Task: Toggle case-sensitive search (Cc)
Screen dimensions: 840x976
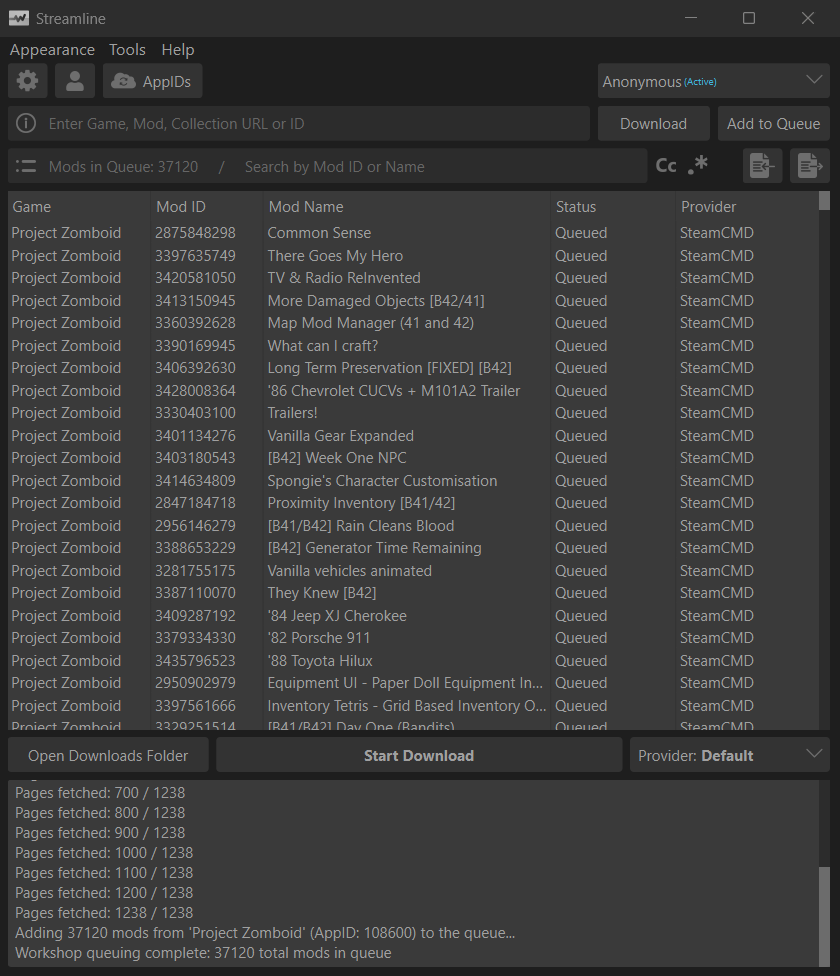Action: pyautogui.click(x=666, y=166)
